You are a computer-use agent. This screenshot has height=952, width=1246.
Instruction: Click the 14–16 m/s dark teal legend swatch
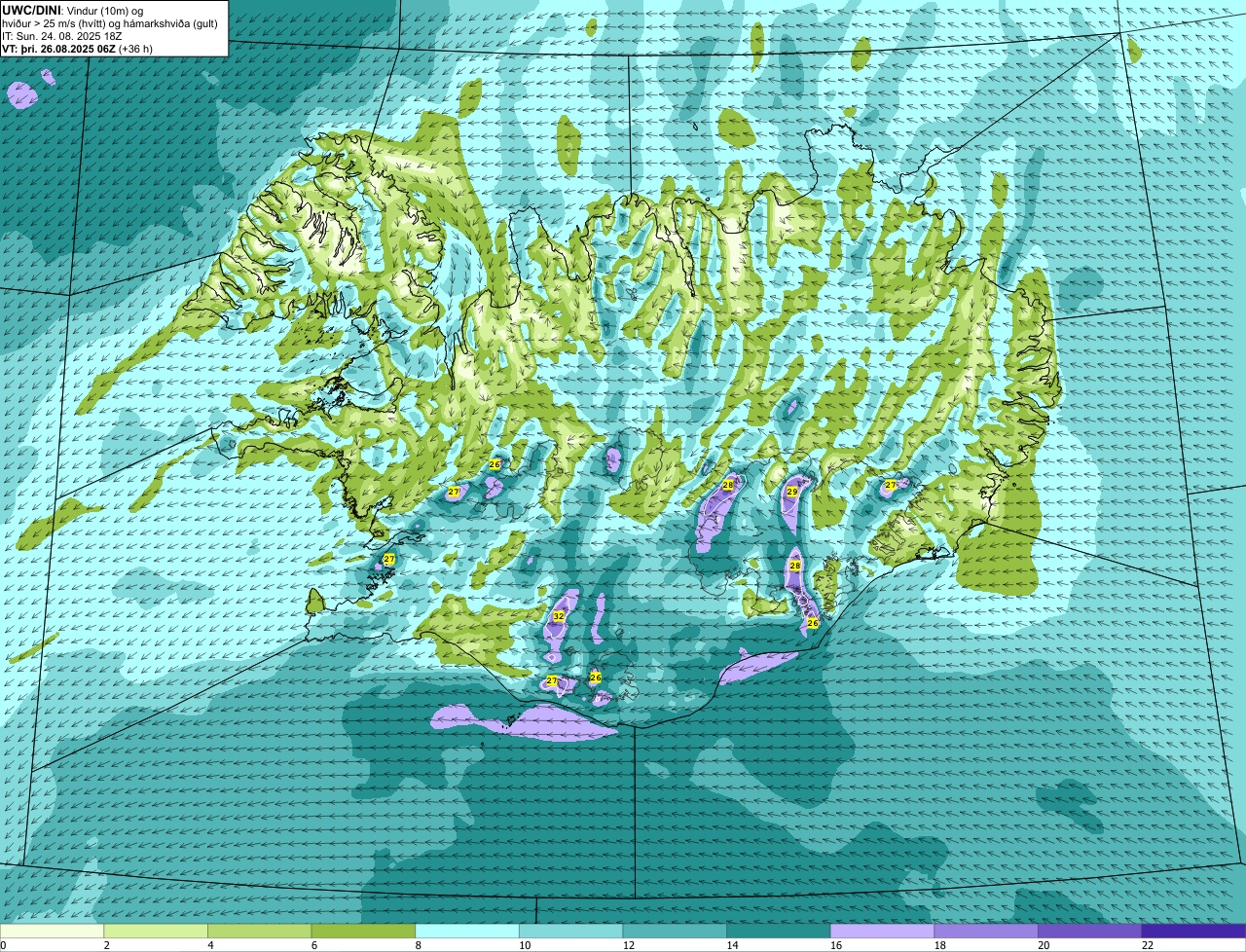(x=779, y=932)
